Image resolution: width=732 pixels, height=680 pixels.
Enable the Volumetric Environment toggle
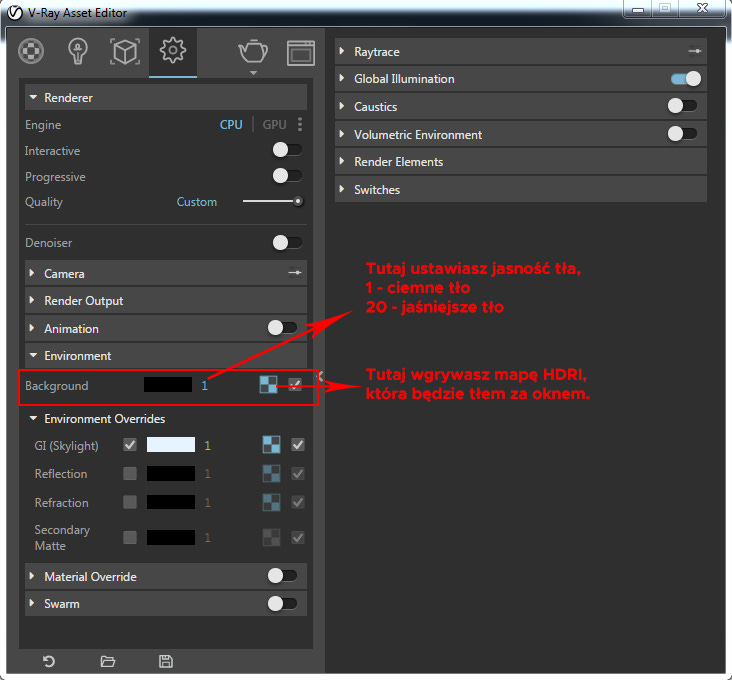pos(682,134)
